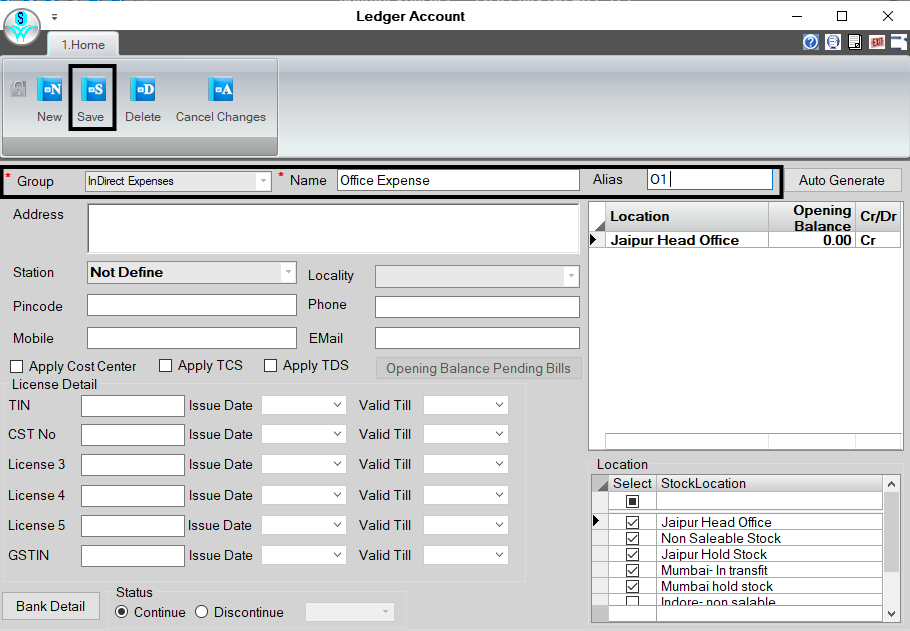Save the ledger account
Viewport: 910px width, 631px height.
click(x=92, y=91)
